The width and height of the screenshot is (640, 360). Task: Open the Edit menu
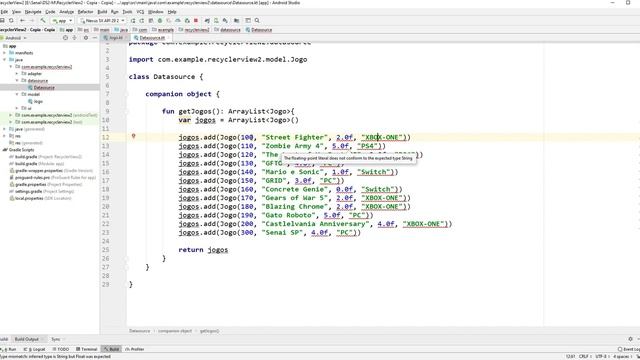click(x=4, y=12)
